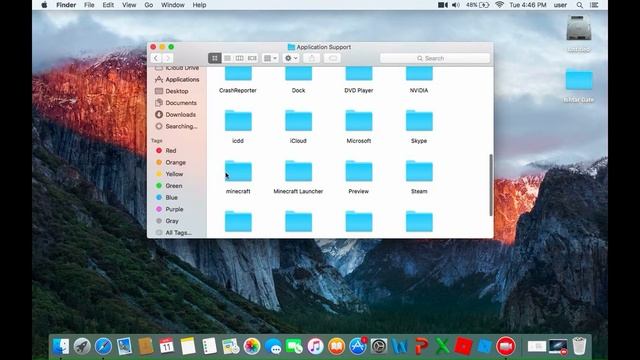Click the Finder window vertical scrollbar
This screenshot has width=640, height=360.
click(491, 185)
